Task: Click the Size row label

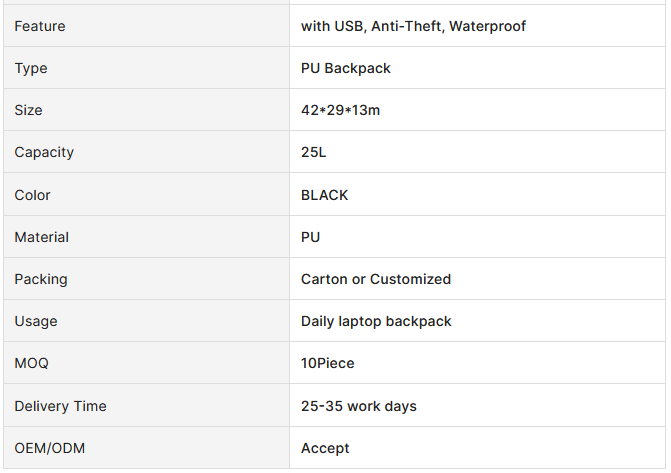Action: 28,110
